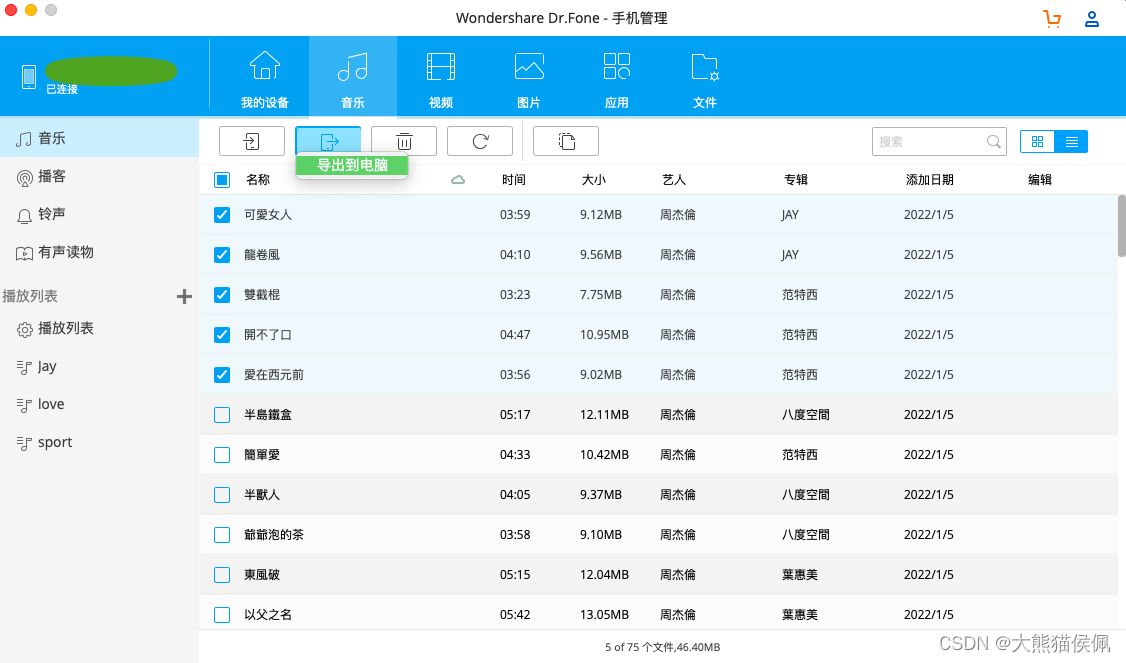Choose 导出到电脑 from the export menu
Viewport: 1126px width, 663px height.
point(352,165)
